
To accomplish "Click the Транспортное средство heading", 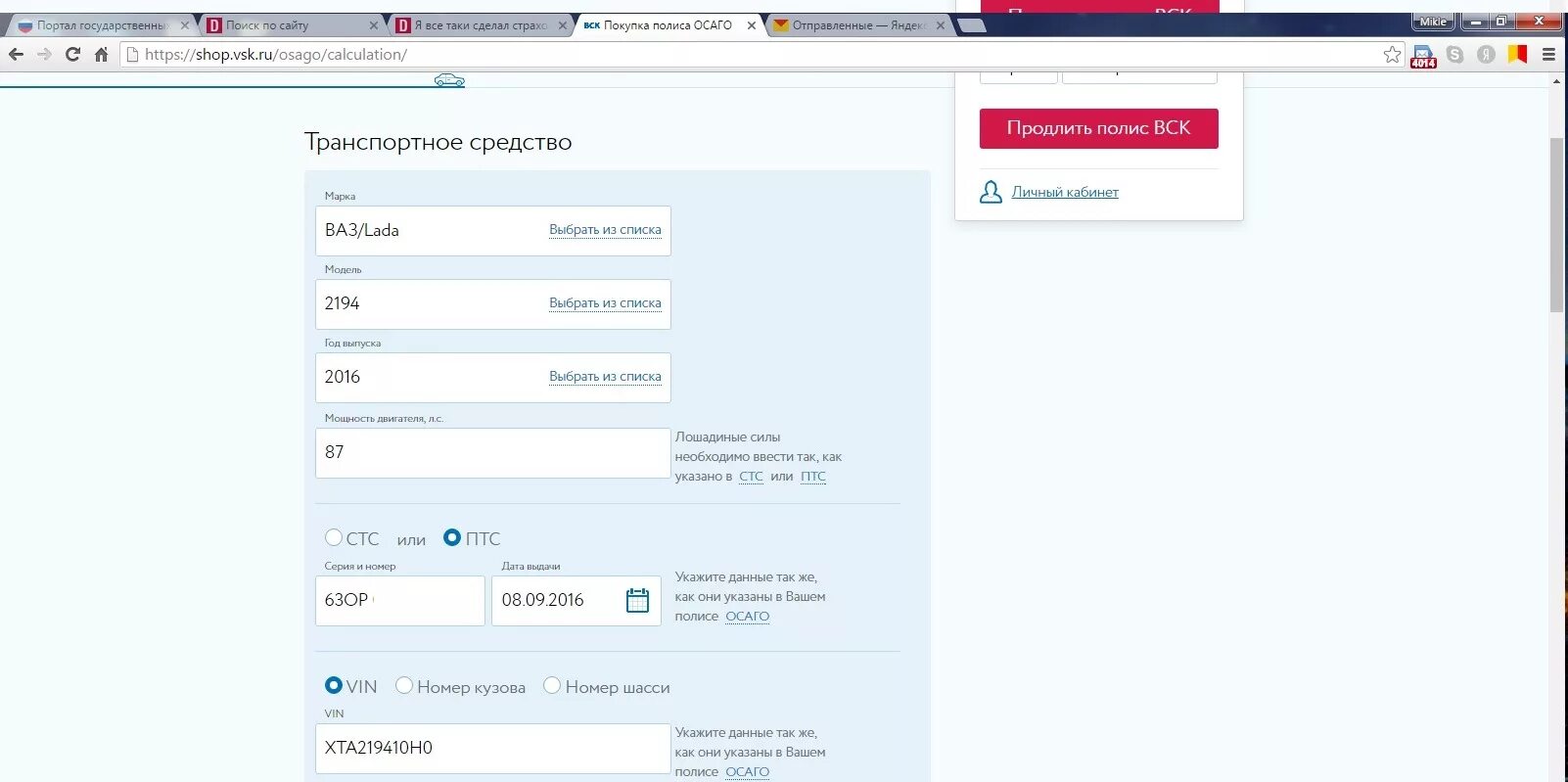I will pyautogui.click(x=438, y=142).
